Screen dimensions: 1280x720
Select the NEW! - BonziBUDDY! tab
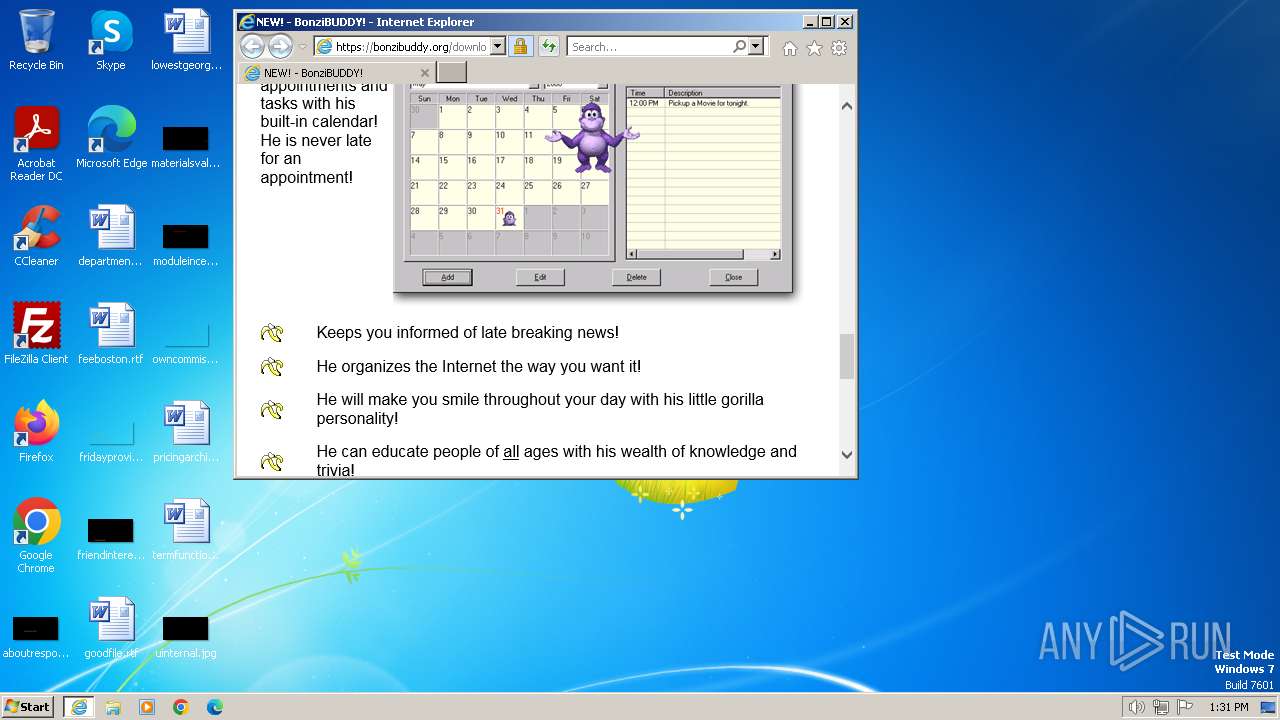(x=336, y=73)
